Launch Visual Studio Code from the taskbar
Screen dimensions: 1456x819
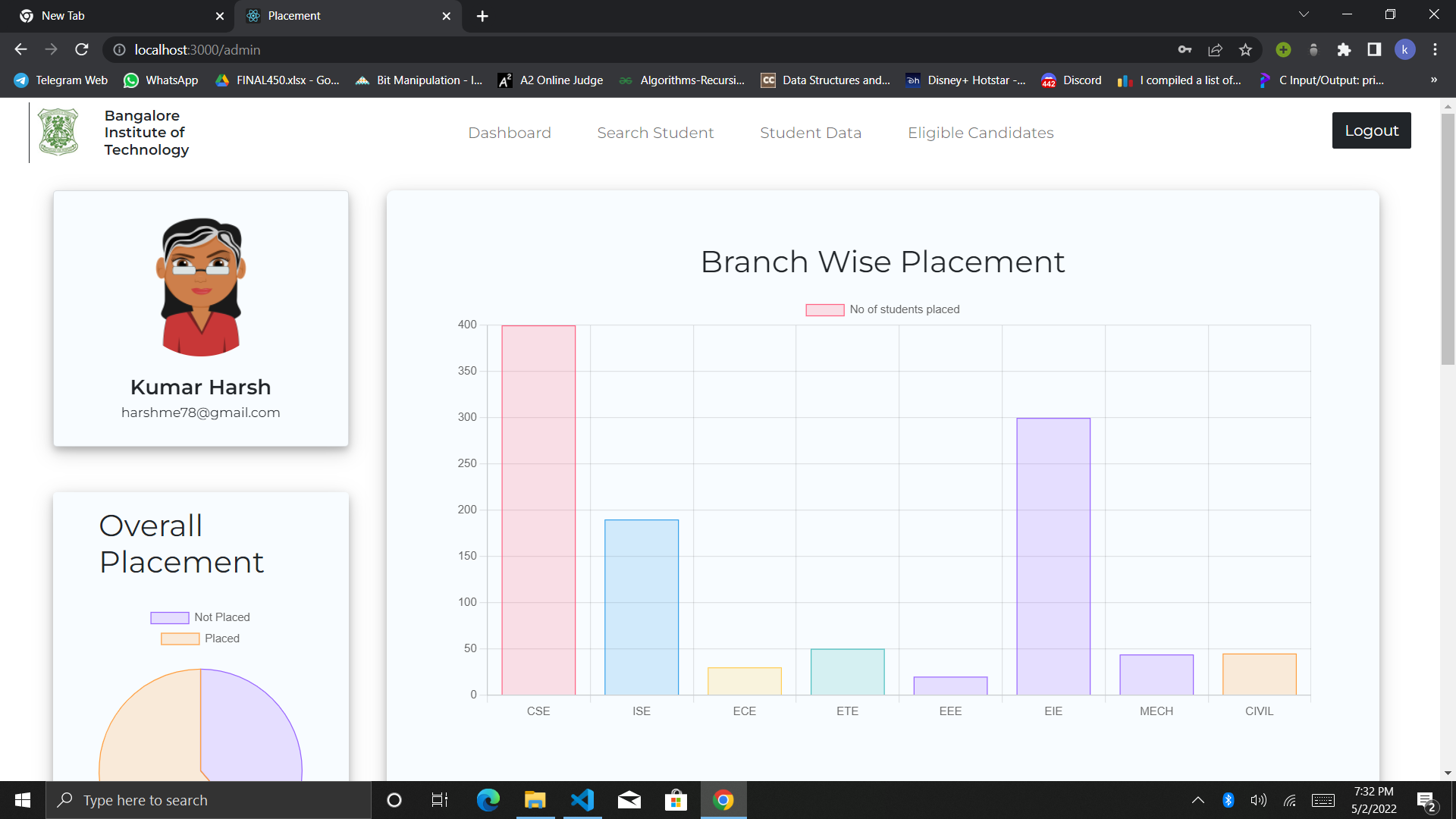582,799
